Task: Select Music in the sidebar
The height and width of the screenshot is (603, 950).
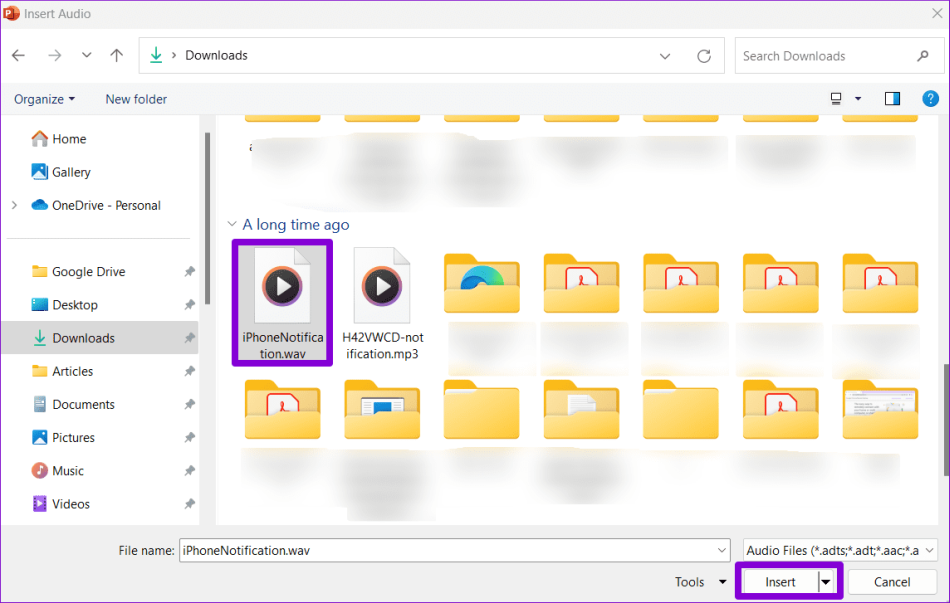Action: [x=67, y=470]
